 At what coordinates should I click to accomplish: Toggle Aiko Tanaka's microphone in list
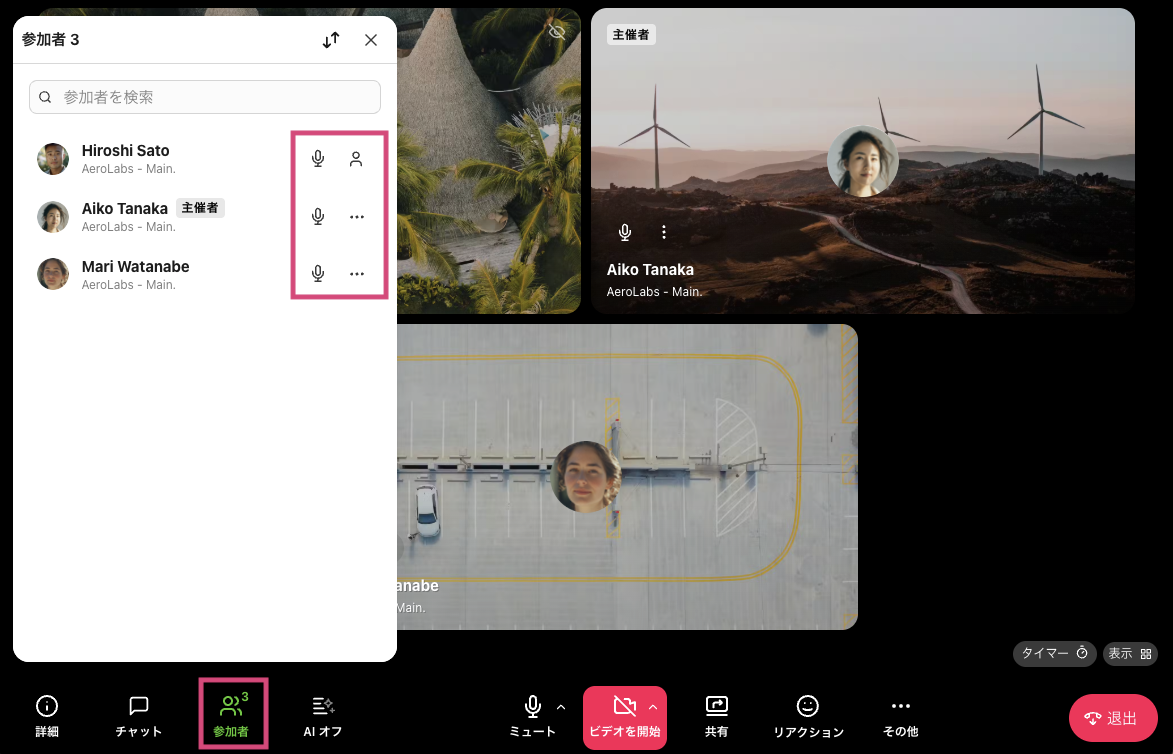tap(318, 216)
